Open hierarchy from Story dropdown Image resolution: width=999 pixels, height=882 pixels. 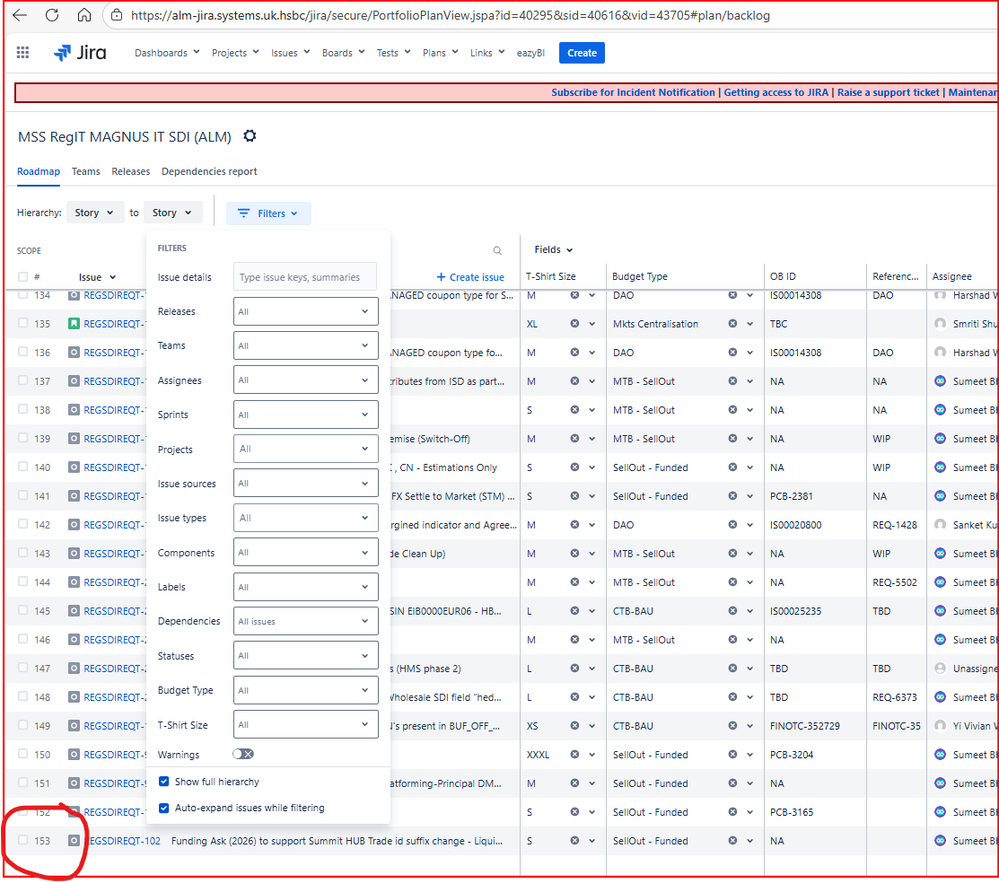(x=94, y=213)
